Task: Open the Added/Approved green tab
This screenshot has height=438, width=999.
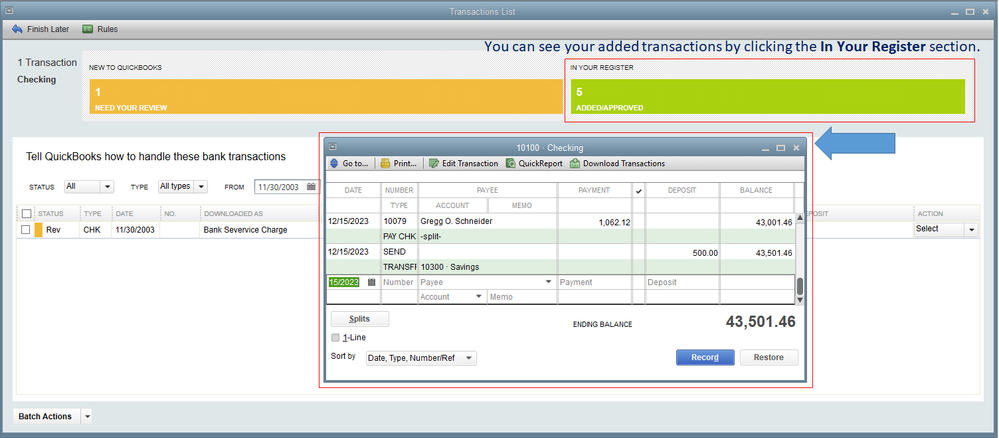Action: [768, 96]
